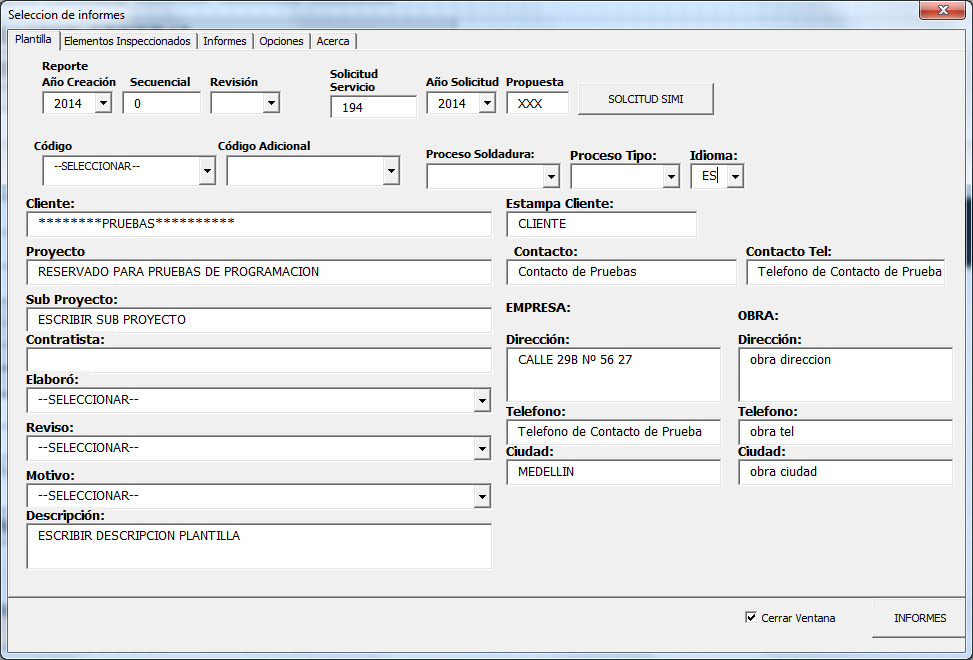
Task: Click the INFORMES button
Action: pos(919,618)
